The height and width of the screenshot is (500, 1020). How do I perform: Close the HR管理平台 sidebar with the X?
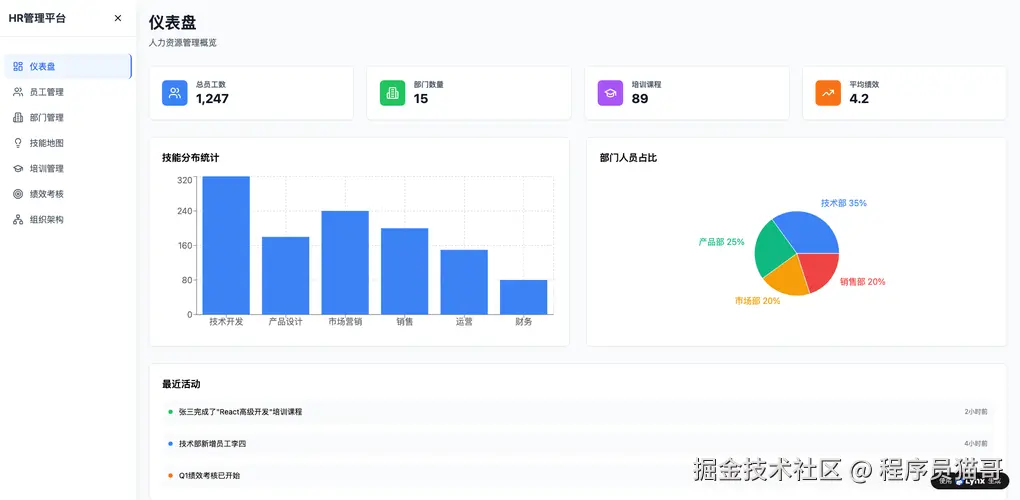point(118,18)
